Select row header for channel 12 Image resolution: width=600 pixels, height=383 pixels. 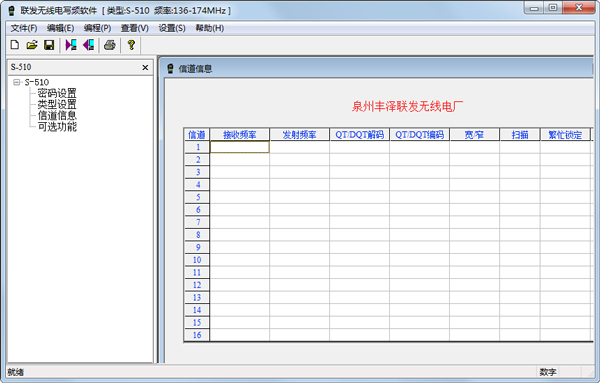197,285
